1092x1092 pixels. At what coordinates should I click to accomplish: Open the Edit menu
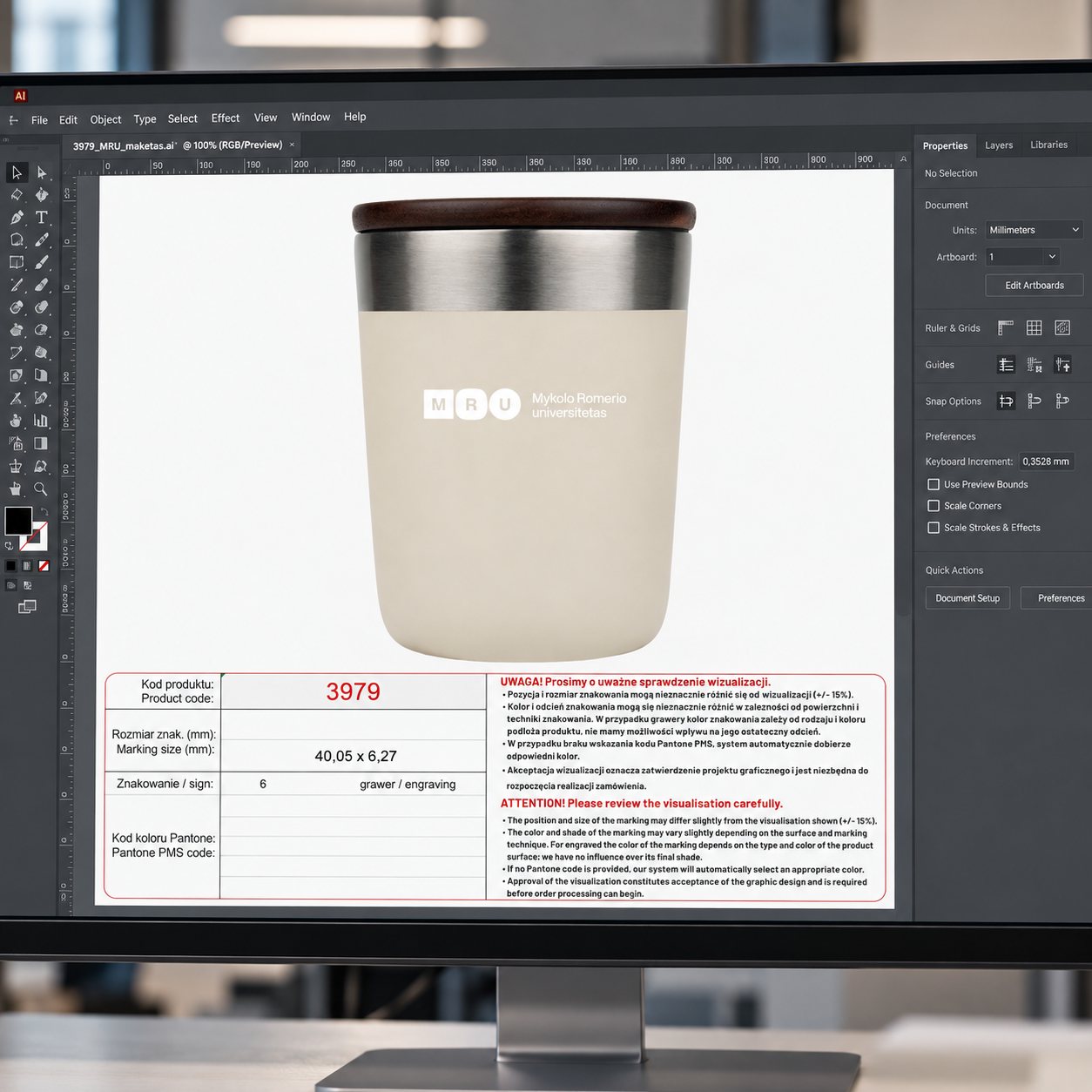coord(68,120)
